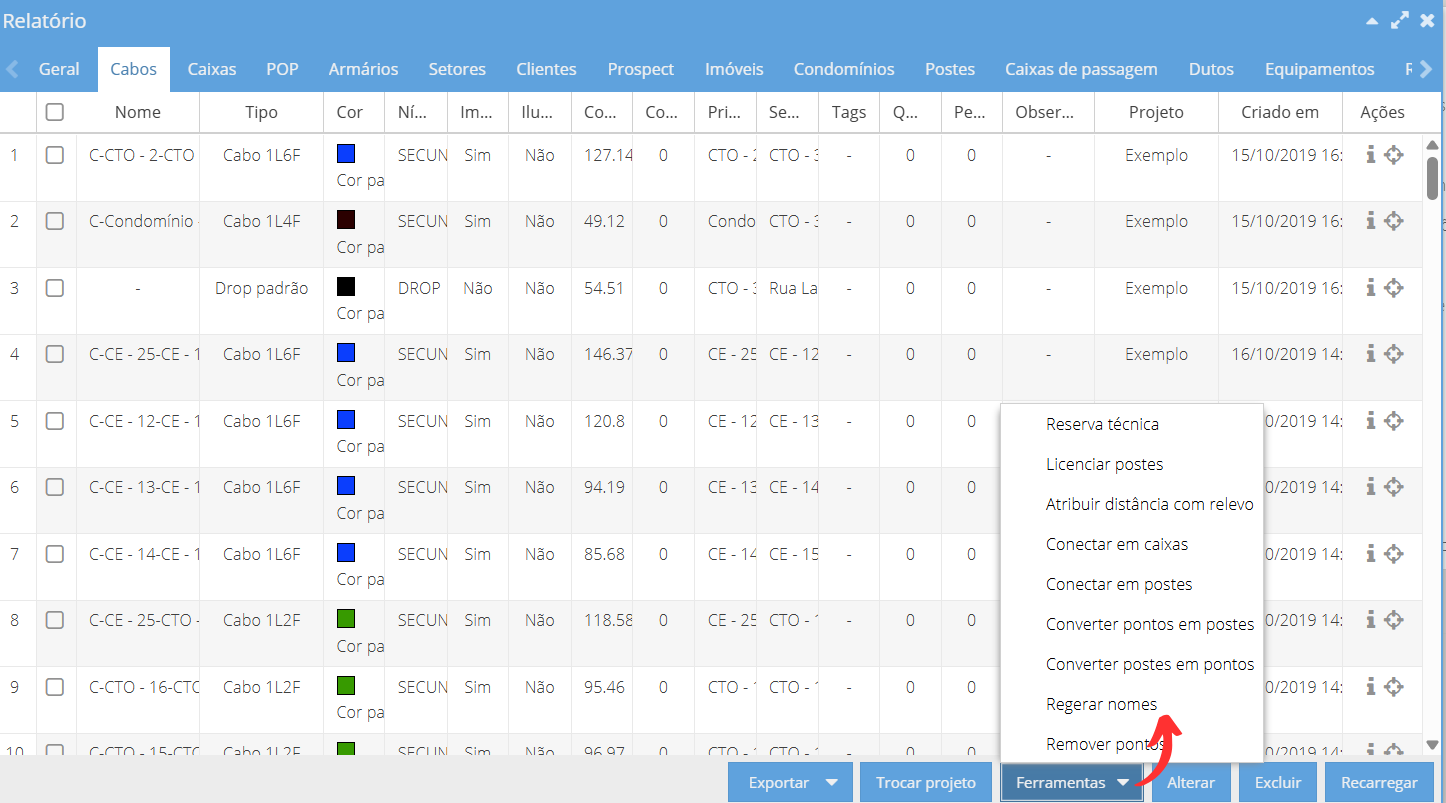Screen dimensions: 1446x803
Task: Check the box for row 8 C-CE - 25-CTO
Action: pyautogui.click(x=55, y=620)
